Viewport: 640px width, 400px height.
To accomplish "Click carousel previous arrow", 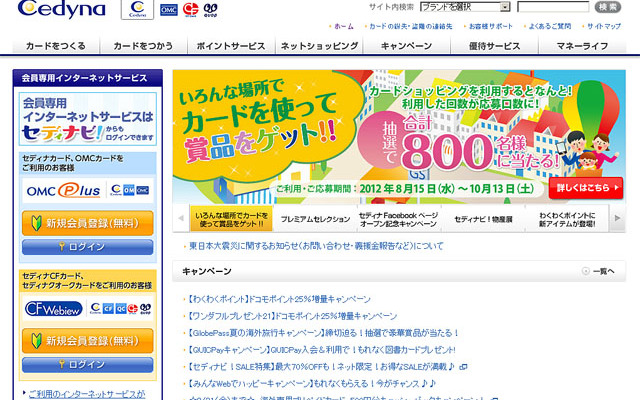I will click(x=181, y=218).
